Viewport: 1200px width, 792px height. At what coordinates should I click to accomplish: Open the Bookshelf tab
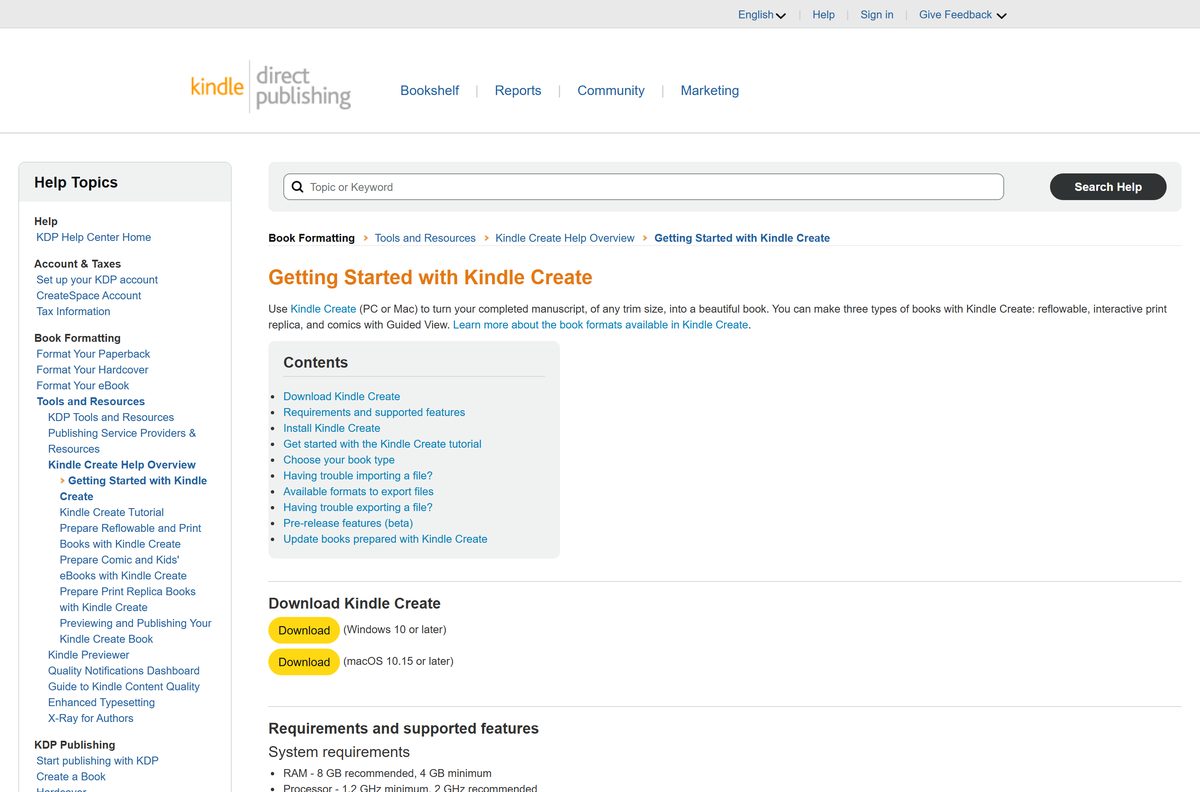pyautogui.click(x=430, y=90)
